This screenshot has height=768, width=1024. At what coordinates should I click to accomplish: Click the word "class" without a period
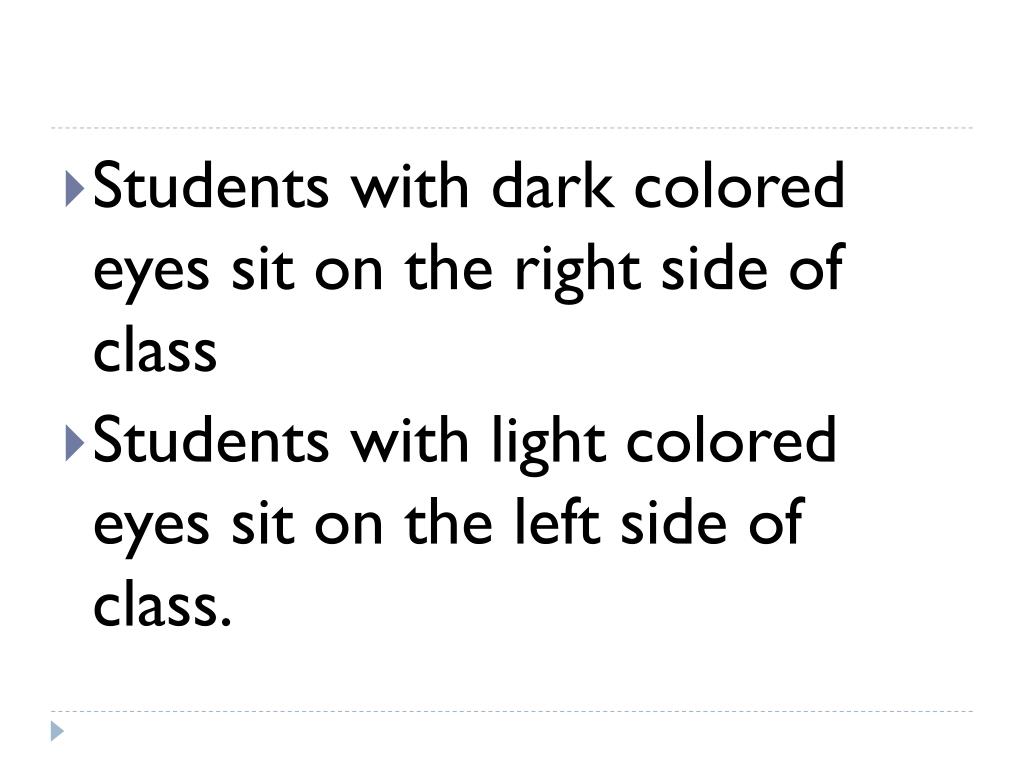tap(155, 349)
